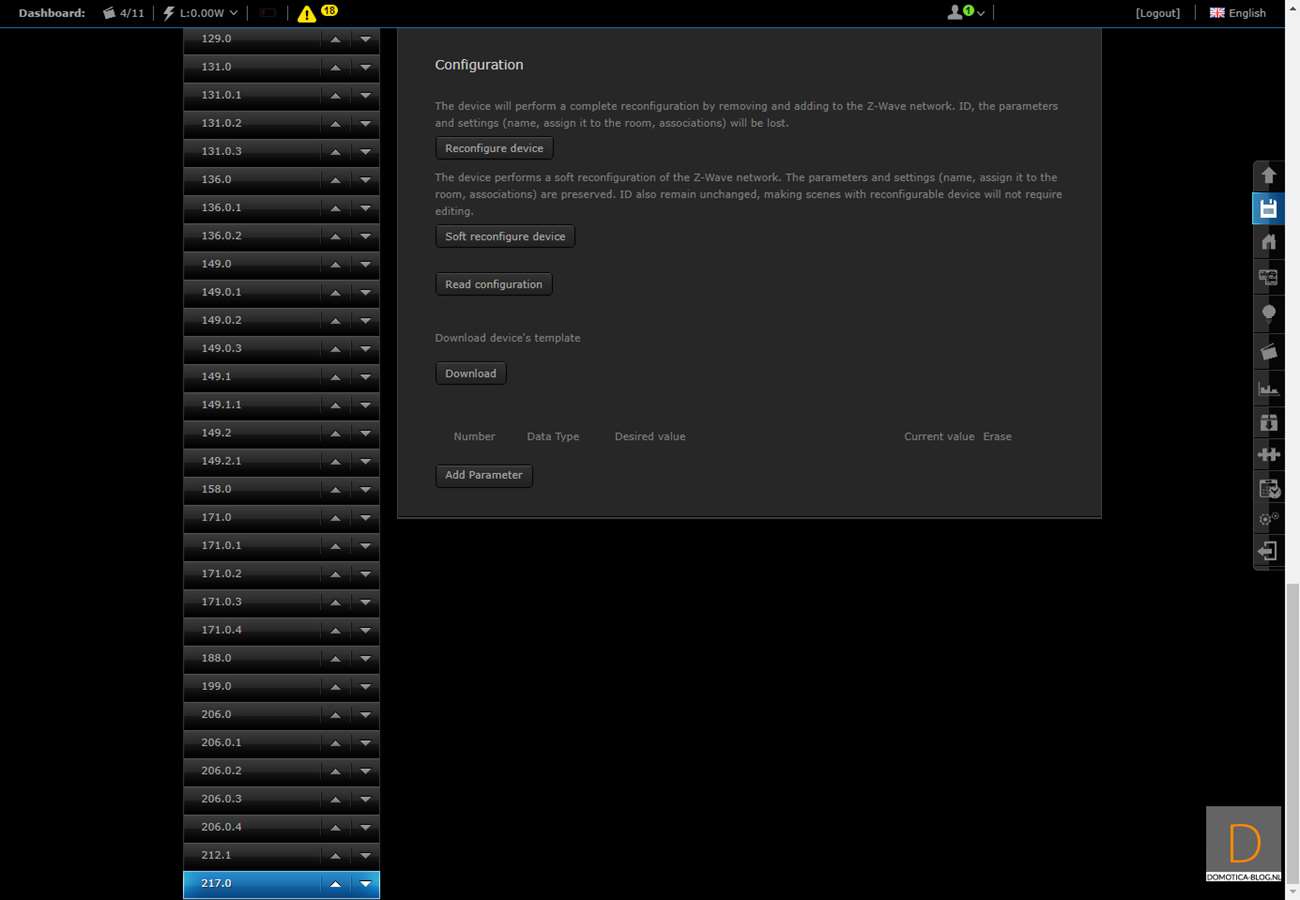The width and height of the screenshot is (1300, 900).
Task: Click the box with down arrow sidebar icon
Action: tap(1268, 422)
